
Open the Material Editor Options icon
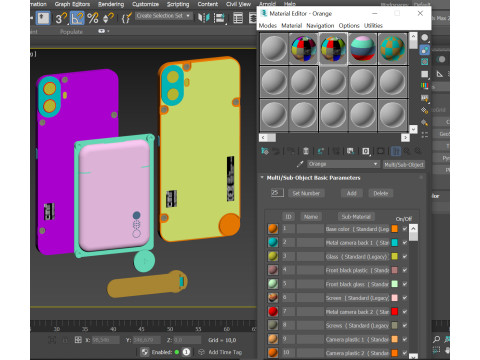click(425, 110)
